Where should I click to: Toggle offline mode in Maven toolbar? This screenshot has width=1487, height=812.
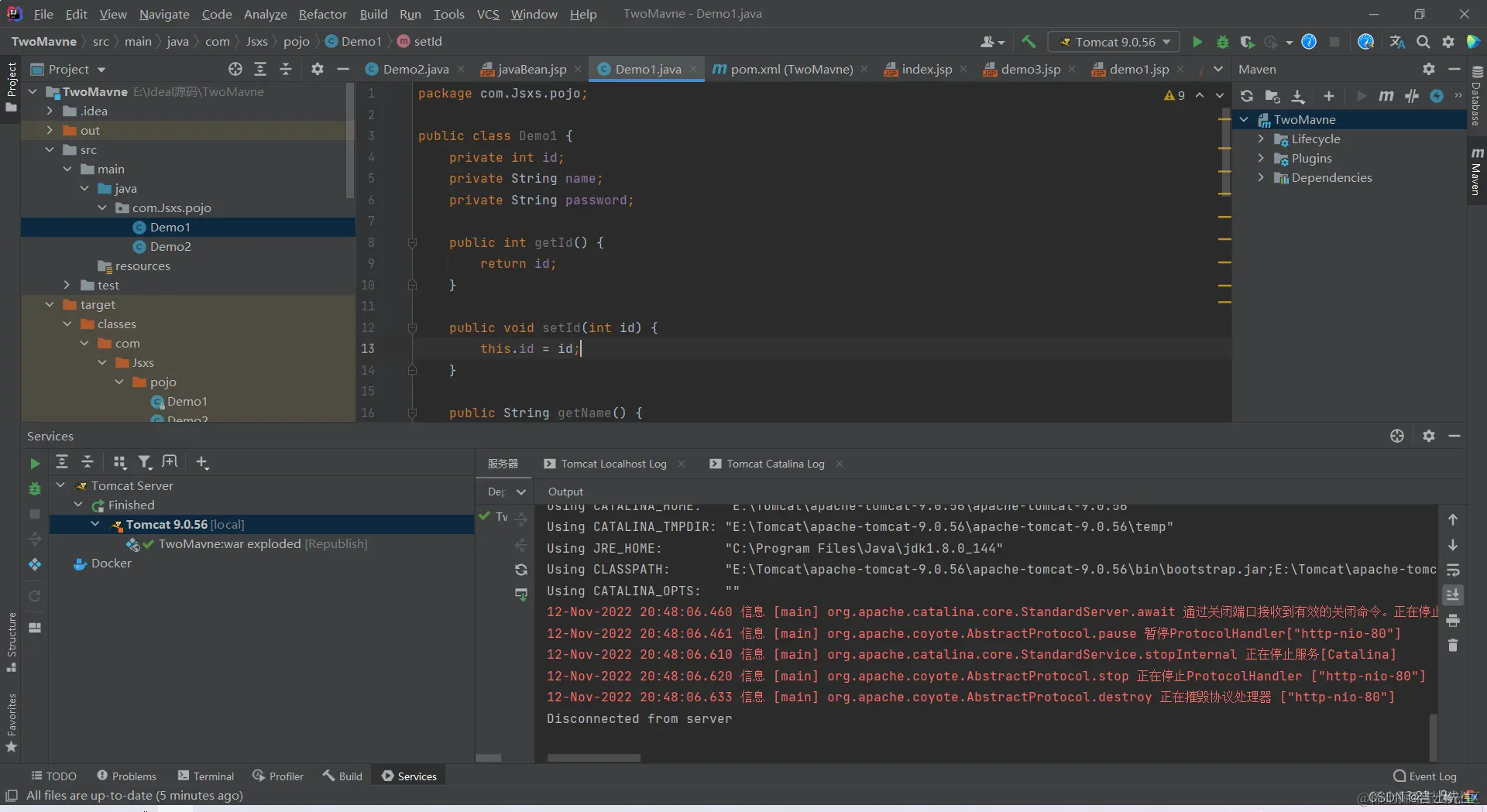pyautogui.click(x=1412, y=96)
